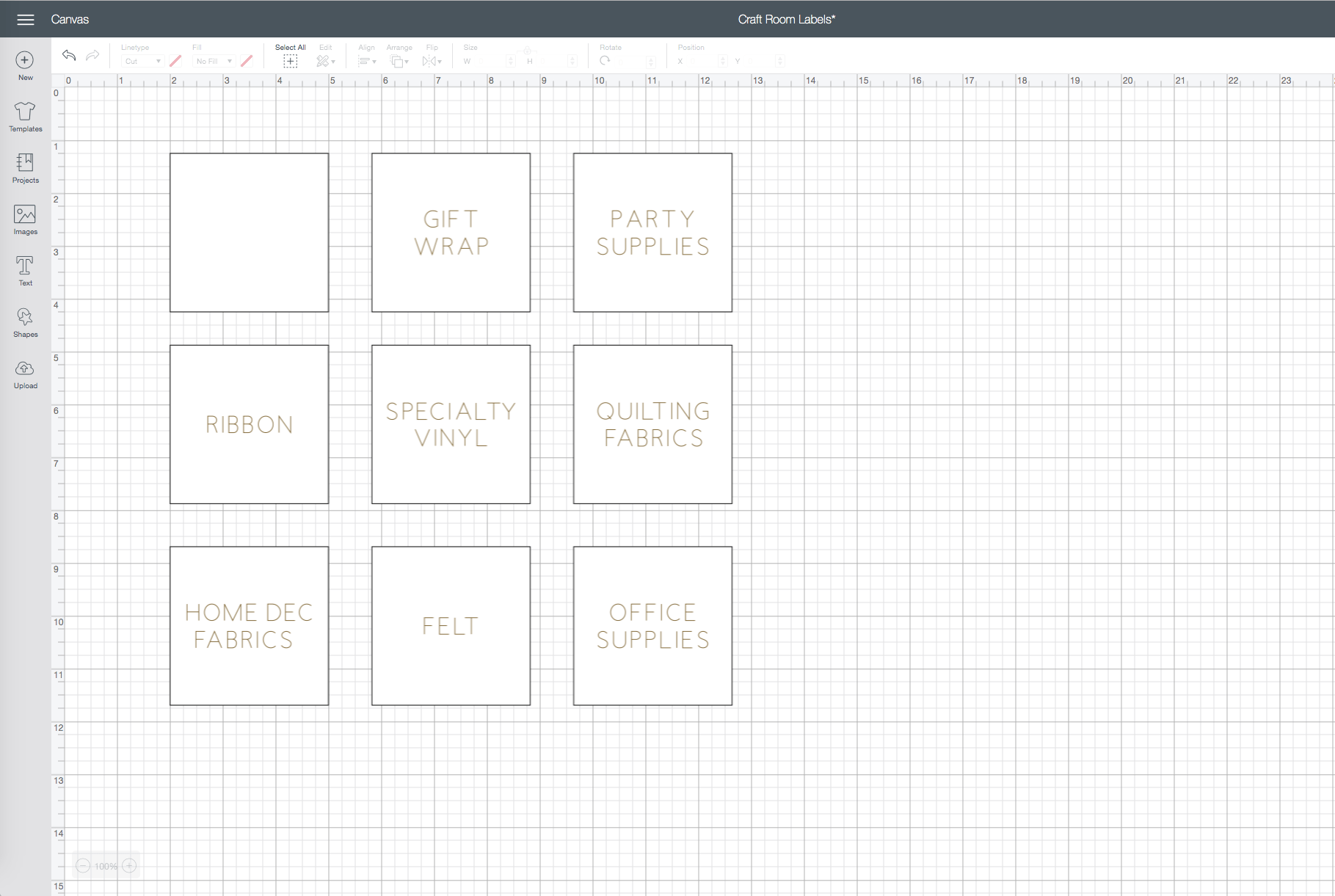Open the Images library
Viewport: 1335px width, 896px height.
click(25, 214)
